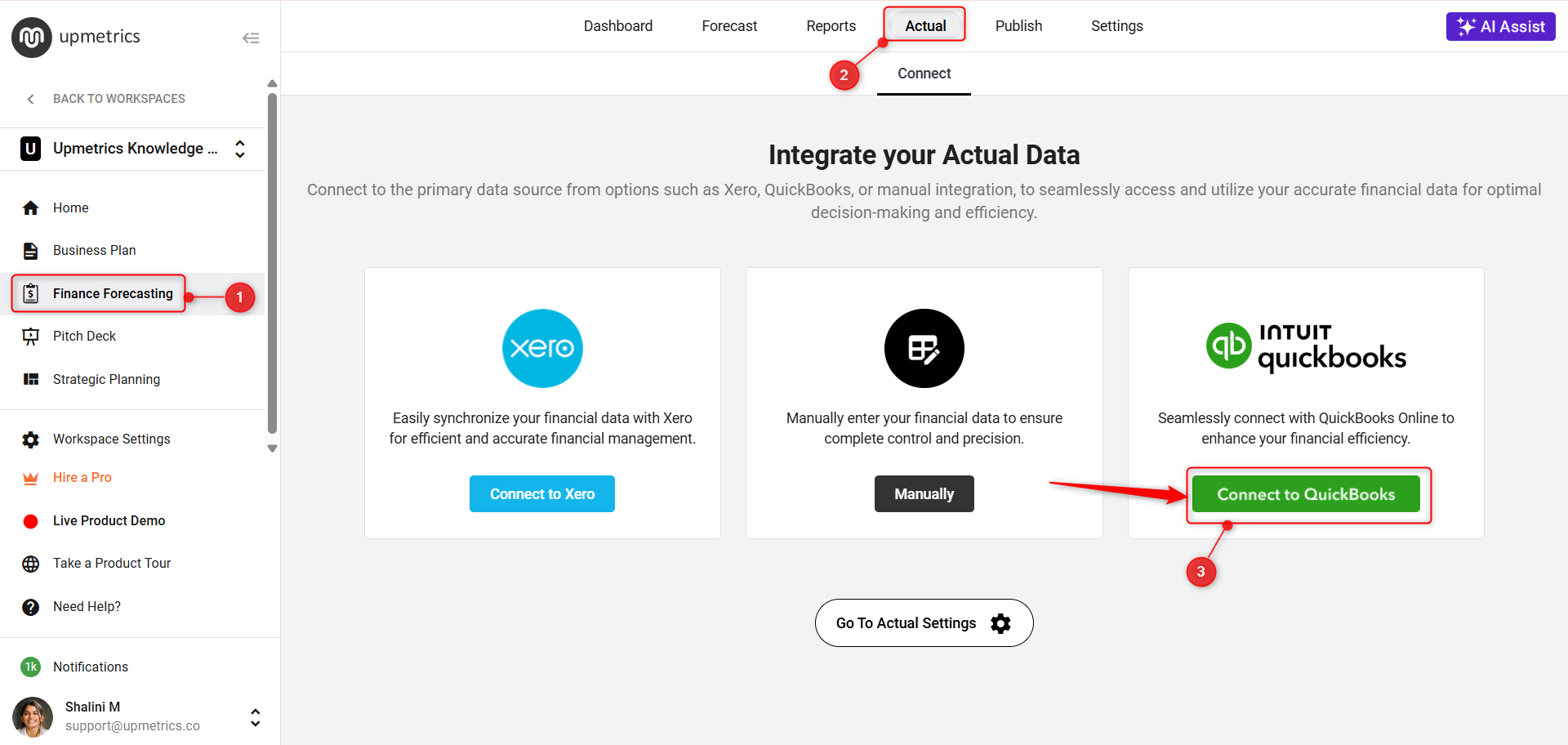Viewport: 1568px width, 745px height.
Task: Open the top Settings tab
Action: 1117,26
